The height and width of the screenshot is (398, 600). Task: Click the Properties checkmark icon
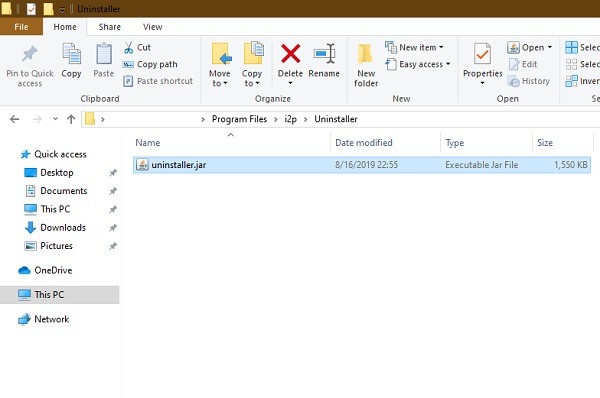482,54
